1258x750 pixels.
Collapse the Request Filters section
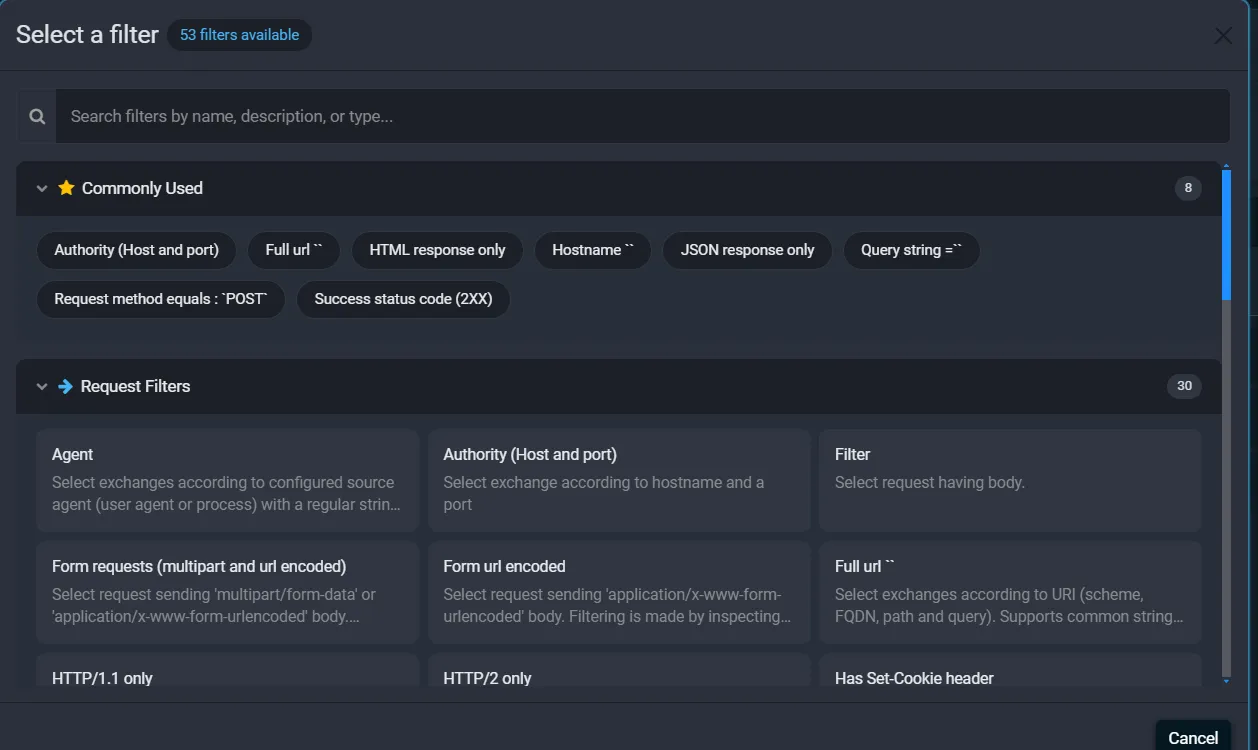click(x=42, y=386)
